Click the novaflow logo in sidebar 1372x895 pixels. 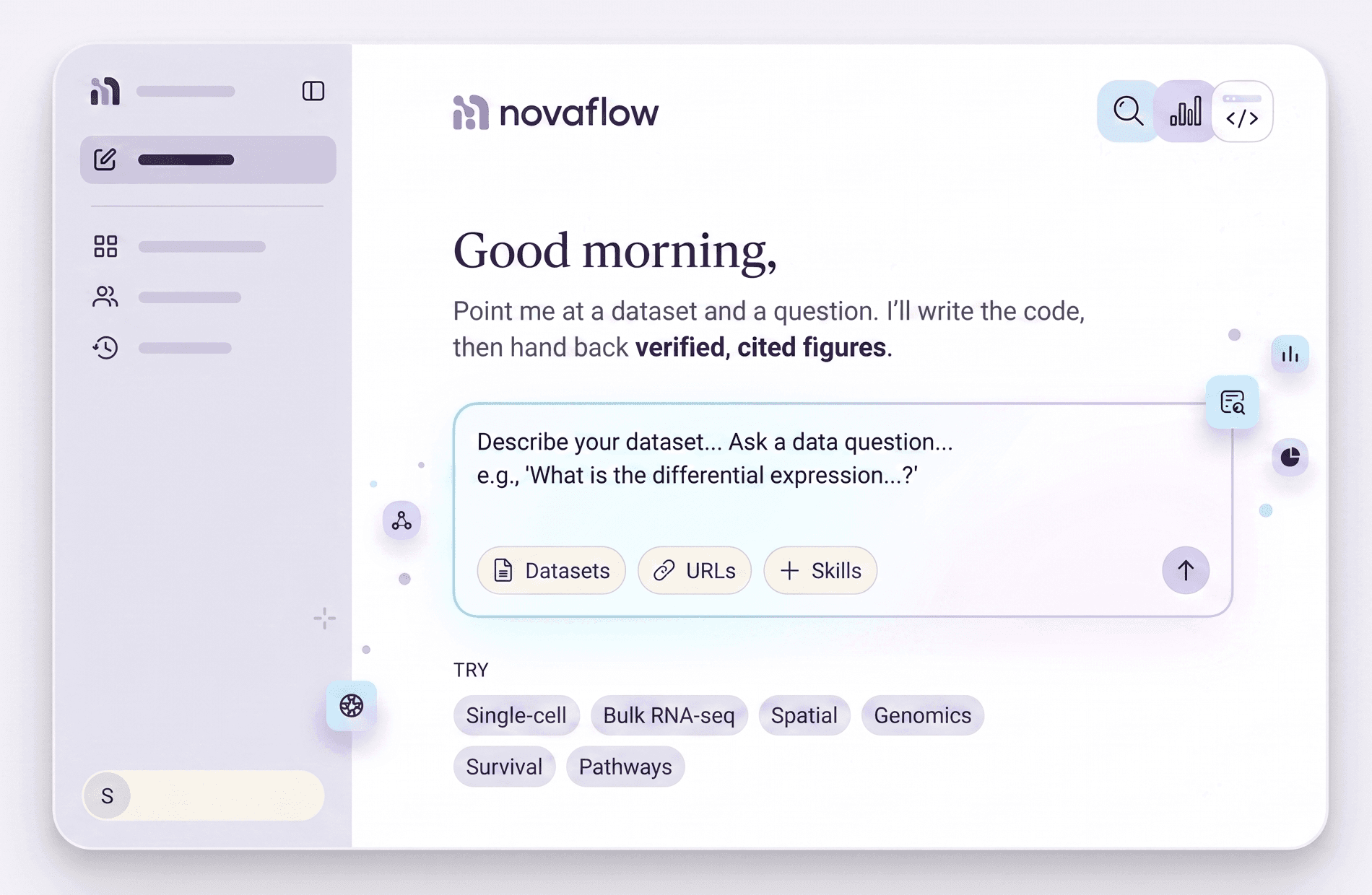click(x=105, y=91)
